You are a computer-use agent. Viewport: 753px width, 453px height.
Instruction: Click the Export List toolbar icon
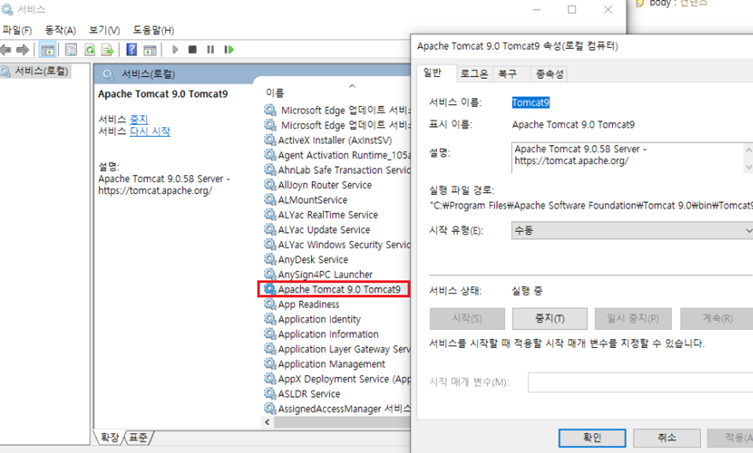point(108,49)
